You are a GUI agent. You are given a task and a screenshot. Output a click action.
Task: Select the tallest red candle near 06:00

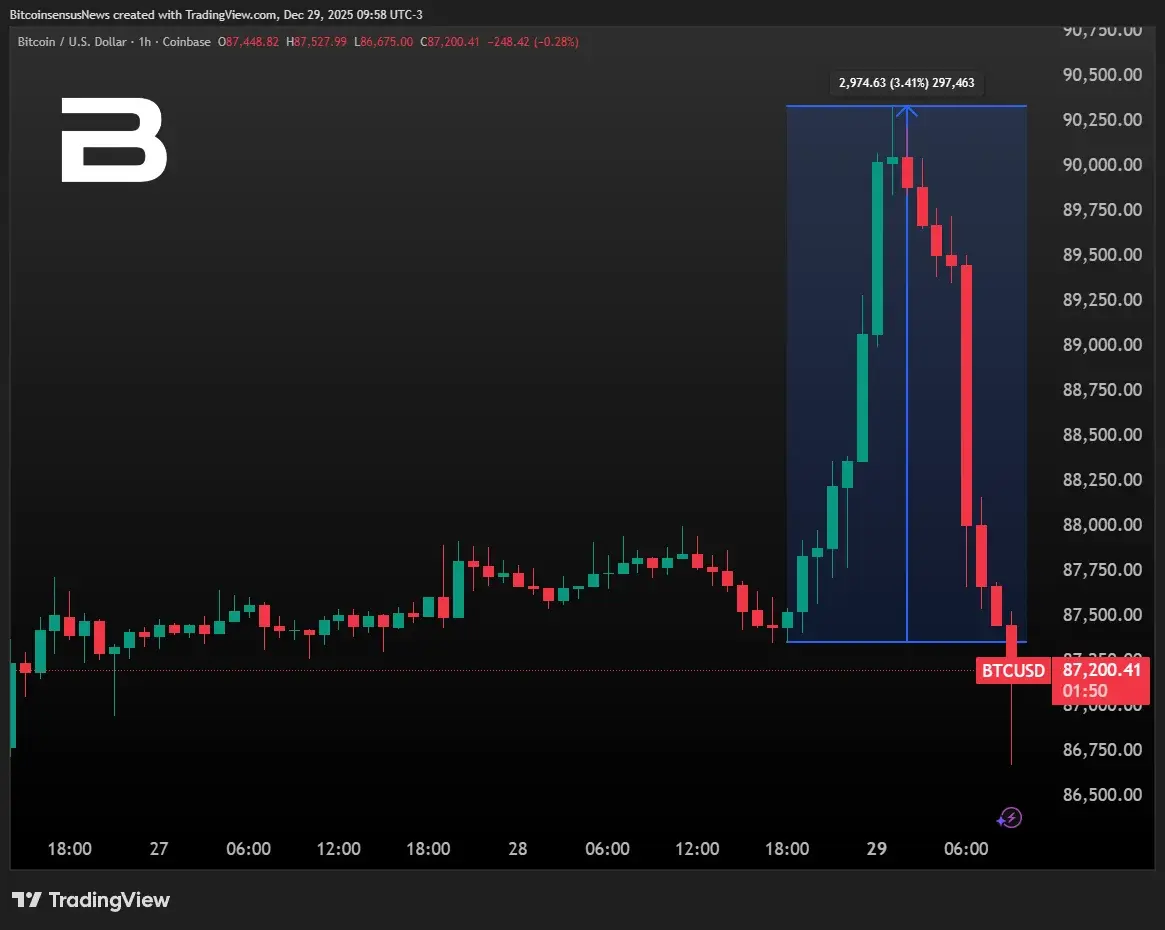pos(966,395)
